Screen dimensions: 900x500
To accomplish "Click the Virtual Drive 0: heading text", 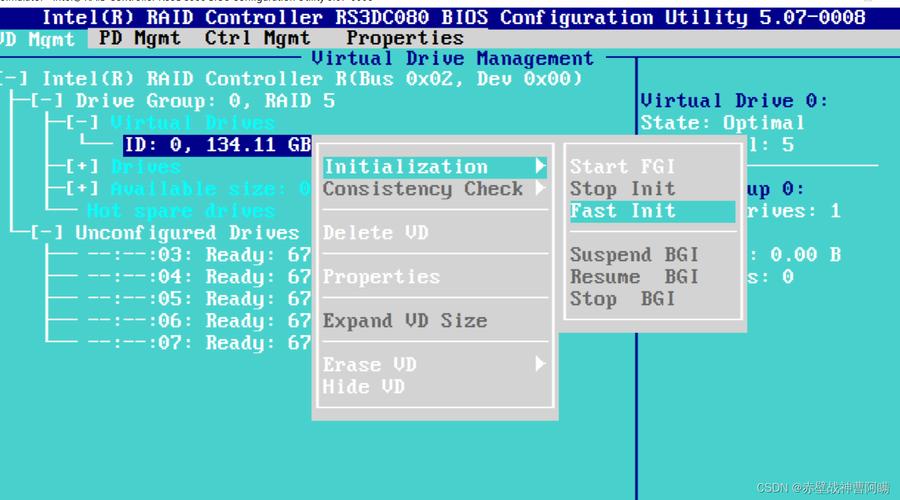I will tap(735, 101).
